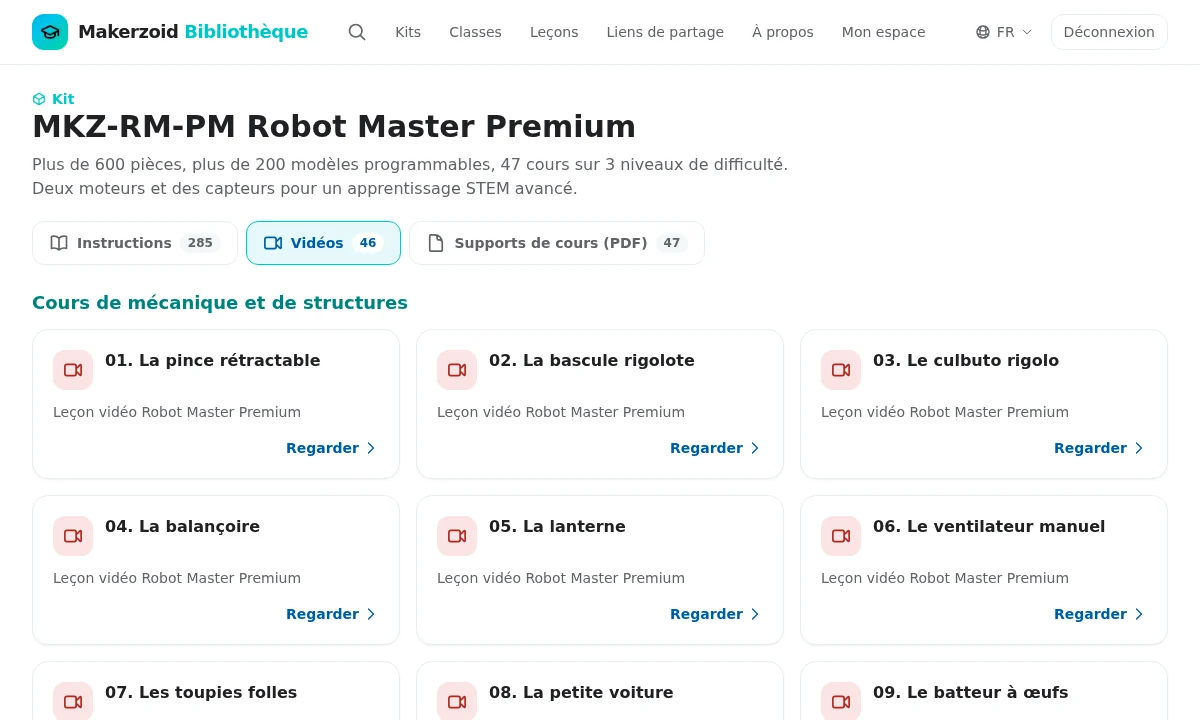Screen dimensions: 1200x720
Task: Click video icon for 02. La bascule rigolote
Action: pyautogui.click(x=457, y=370)
